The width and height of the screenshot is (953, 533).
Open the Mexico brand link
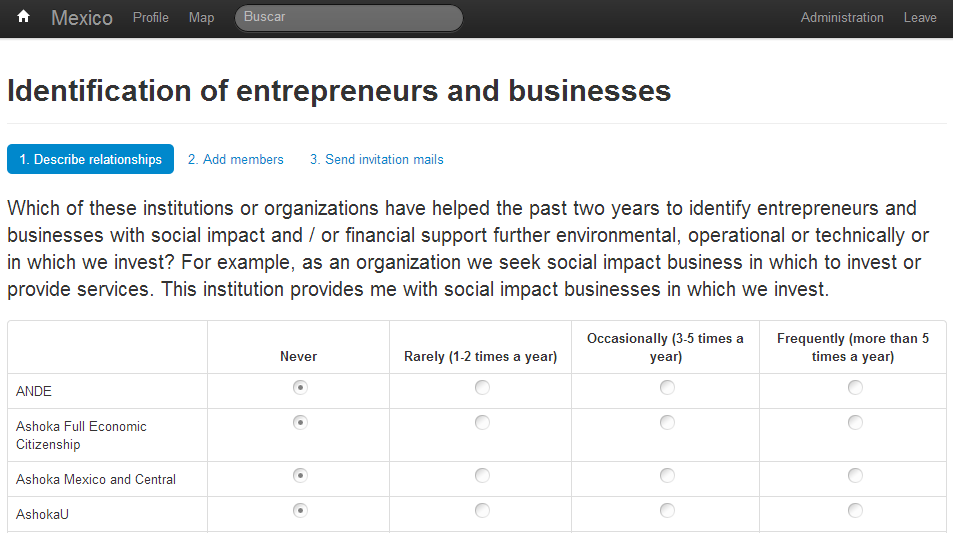[x=82, y=18]
